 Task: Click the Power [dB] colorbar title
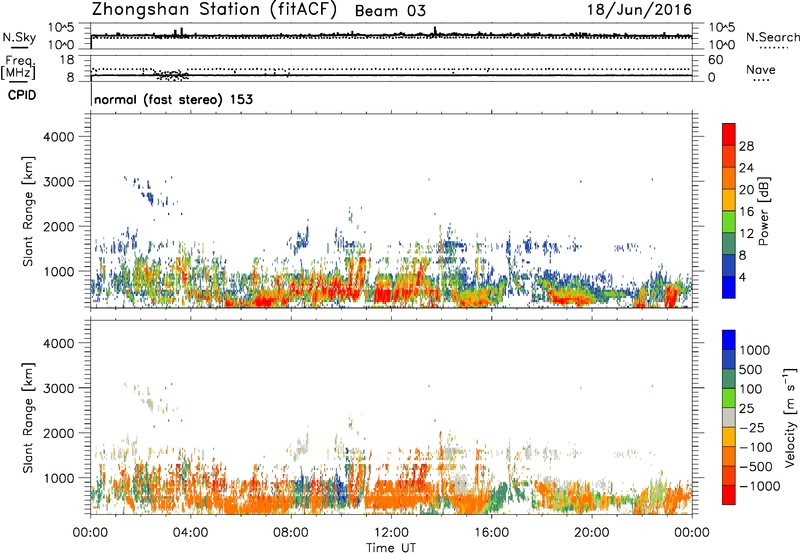click(763, 211)
